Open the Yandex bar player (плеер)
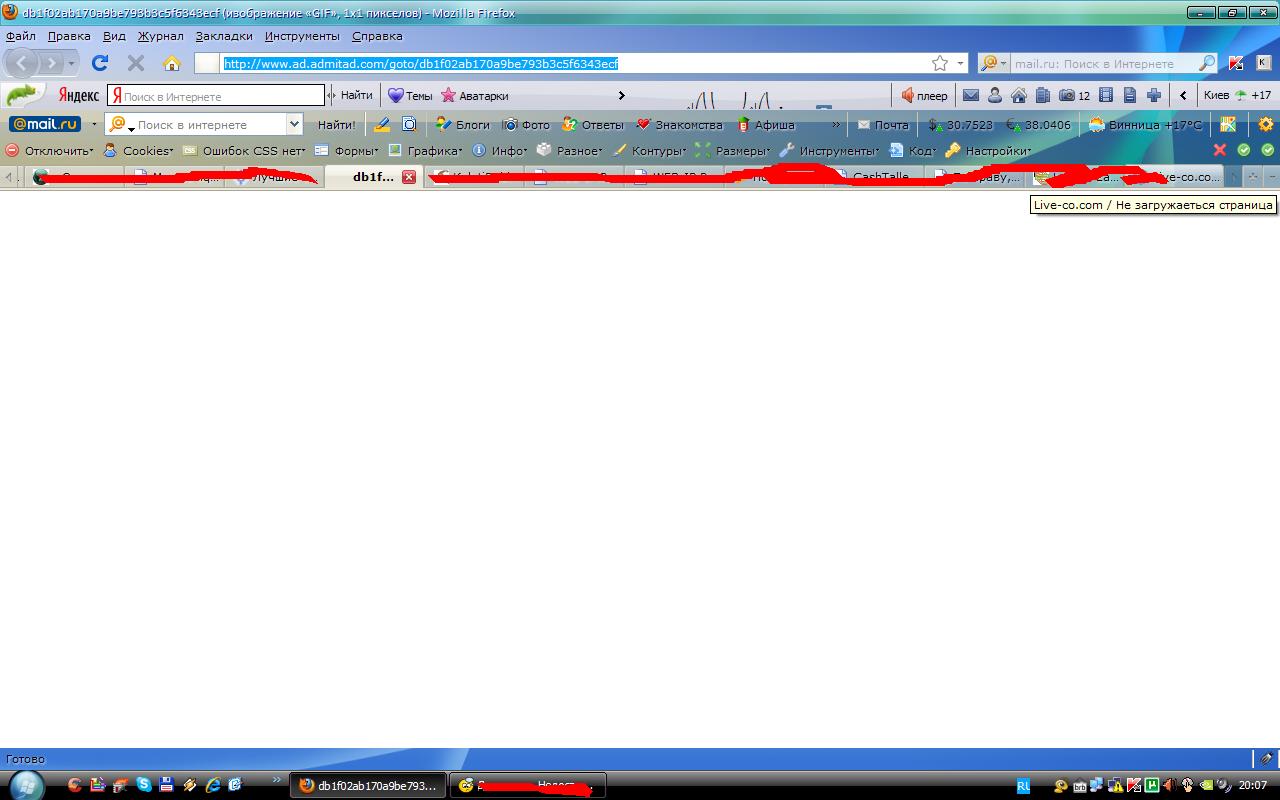The width and height of the screenshot is (1280, 800). pyautogui.click(x=923, y=96)
